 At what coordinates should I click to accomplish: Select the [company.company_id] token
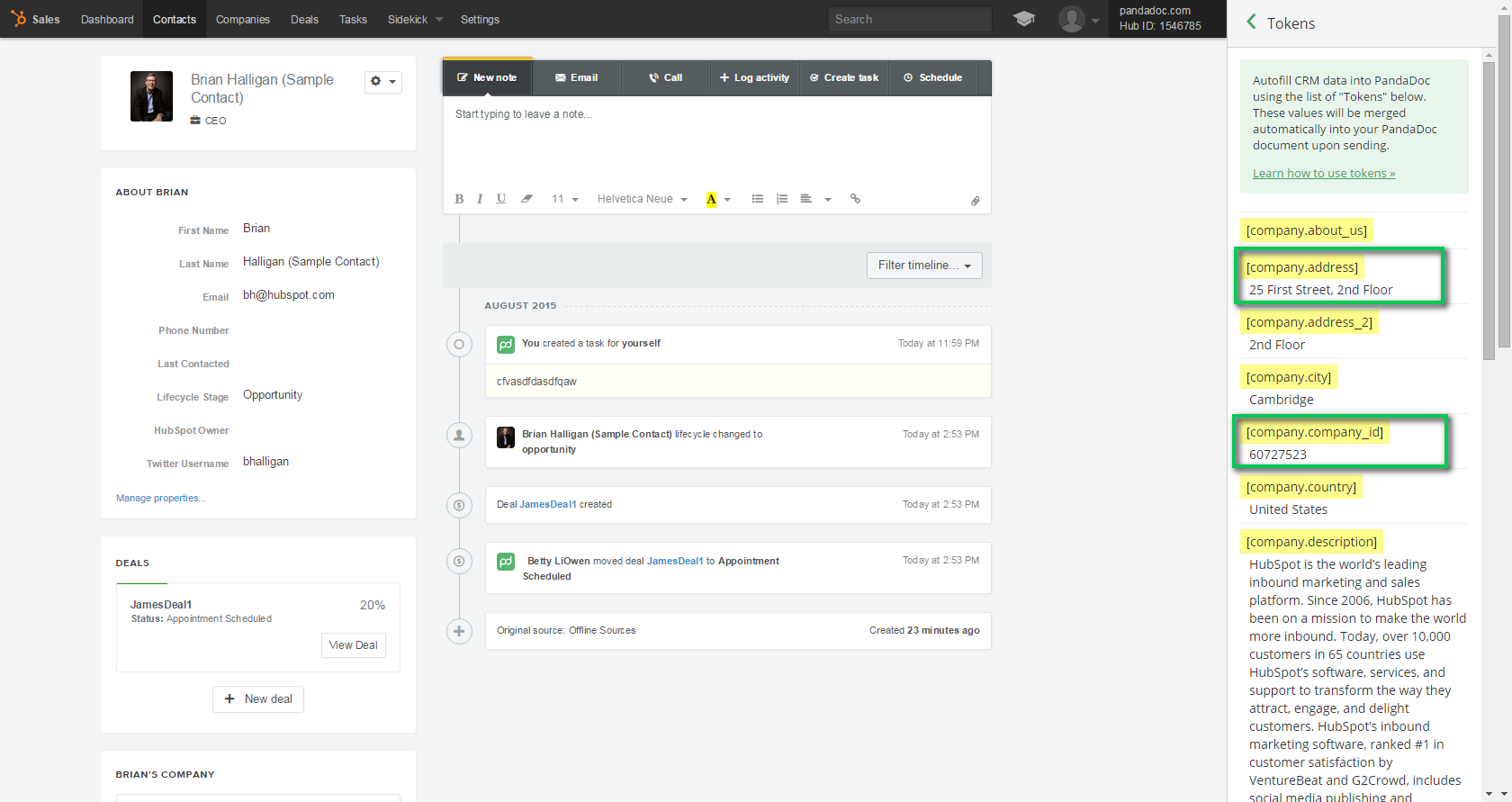pyautogui.click(x=1314, y=432)
